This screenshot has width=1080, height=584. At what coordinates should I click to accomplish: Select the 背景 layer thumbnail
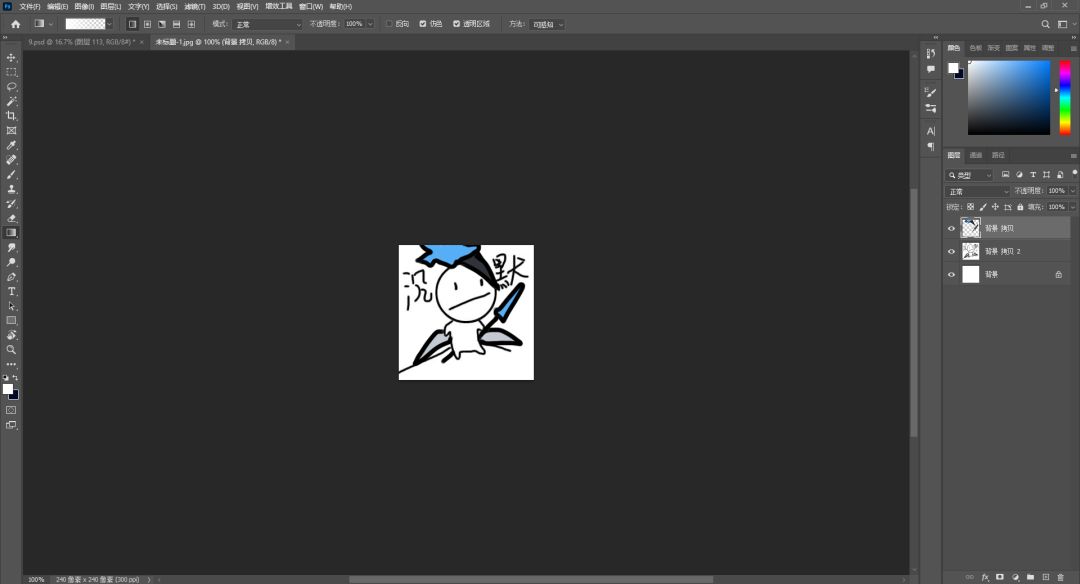click(970, 274)
